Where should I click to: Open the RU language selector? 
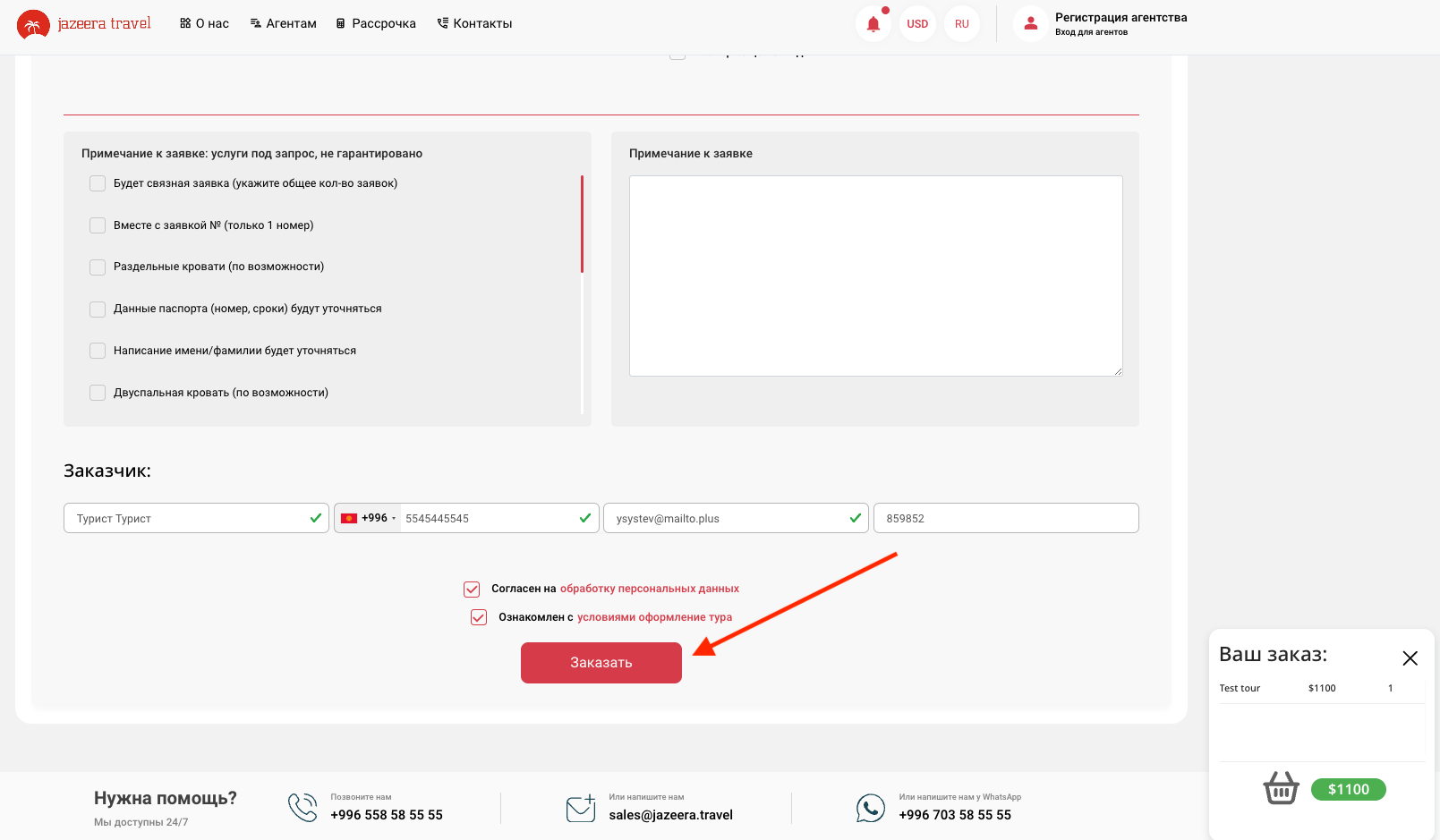click(x=961, y=24)
